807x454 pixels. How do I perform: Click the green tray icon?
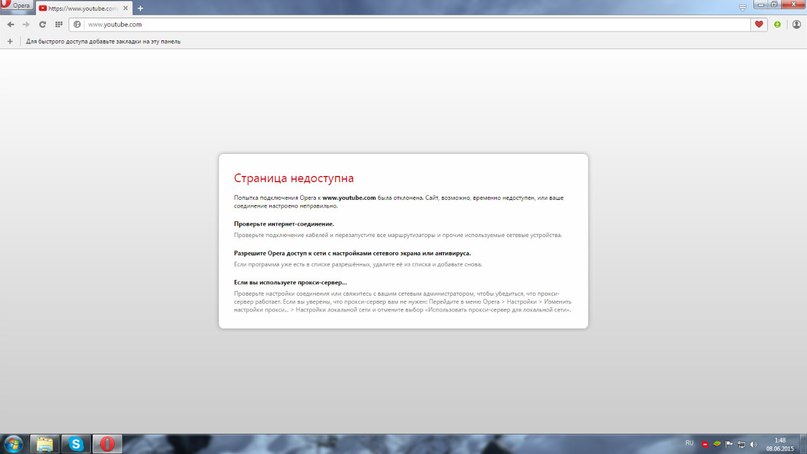(717, 444)
